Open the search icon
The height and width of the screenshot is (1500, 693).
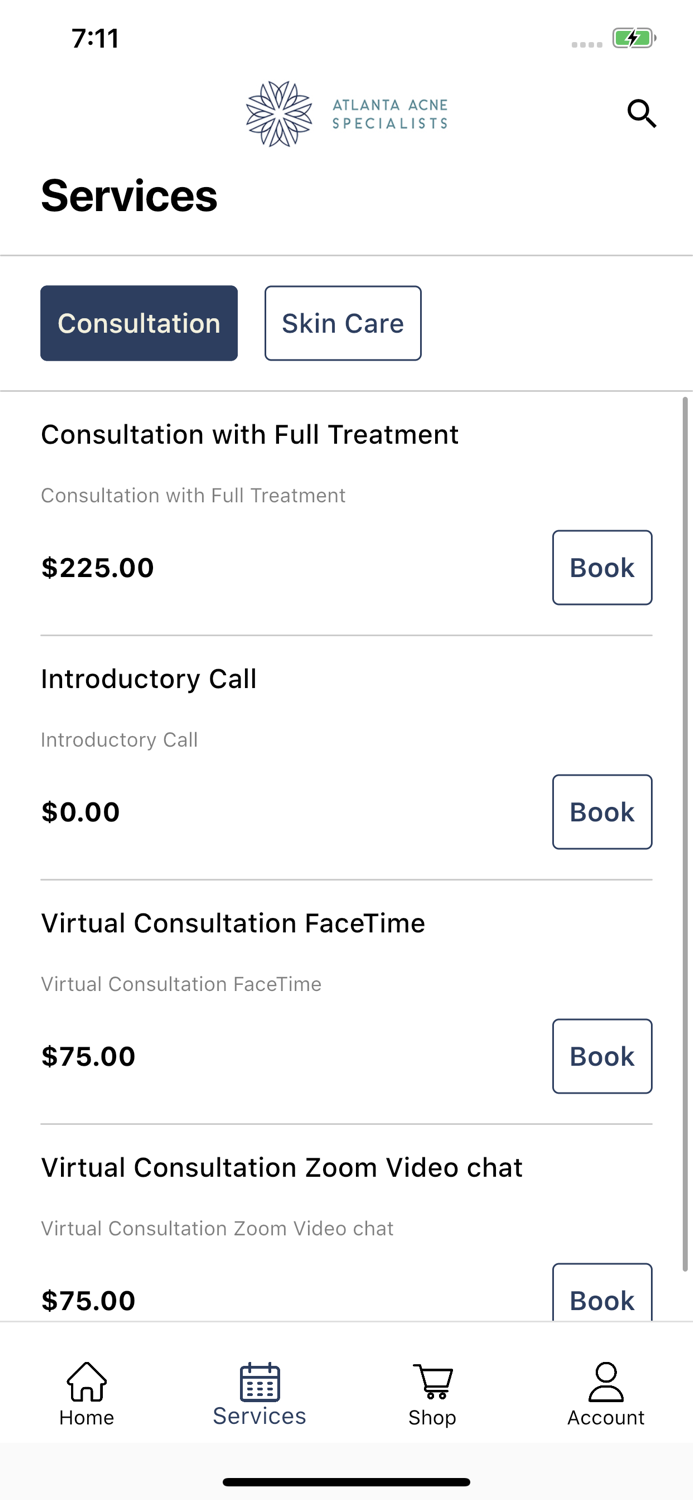pos(641,114)
